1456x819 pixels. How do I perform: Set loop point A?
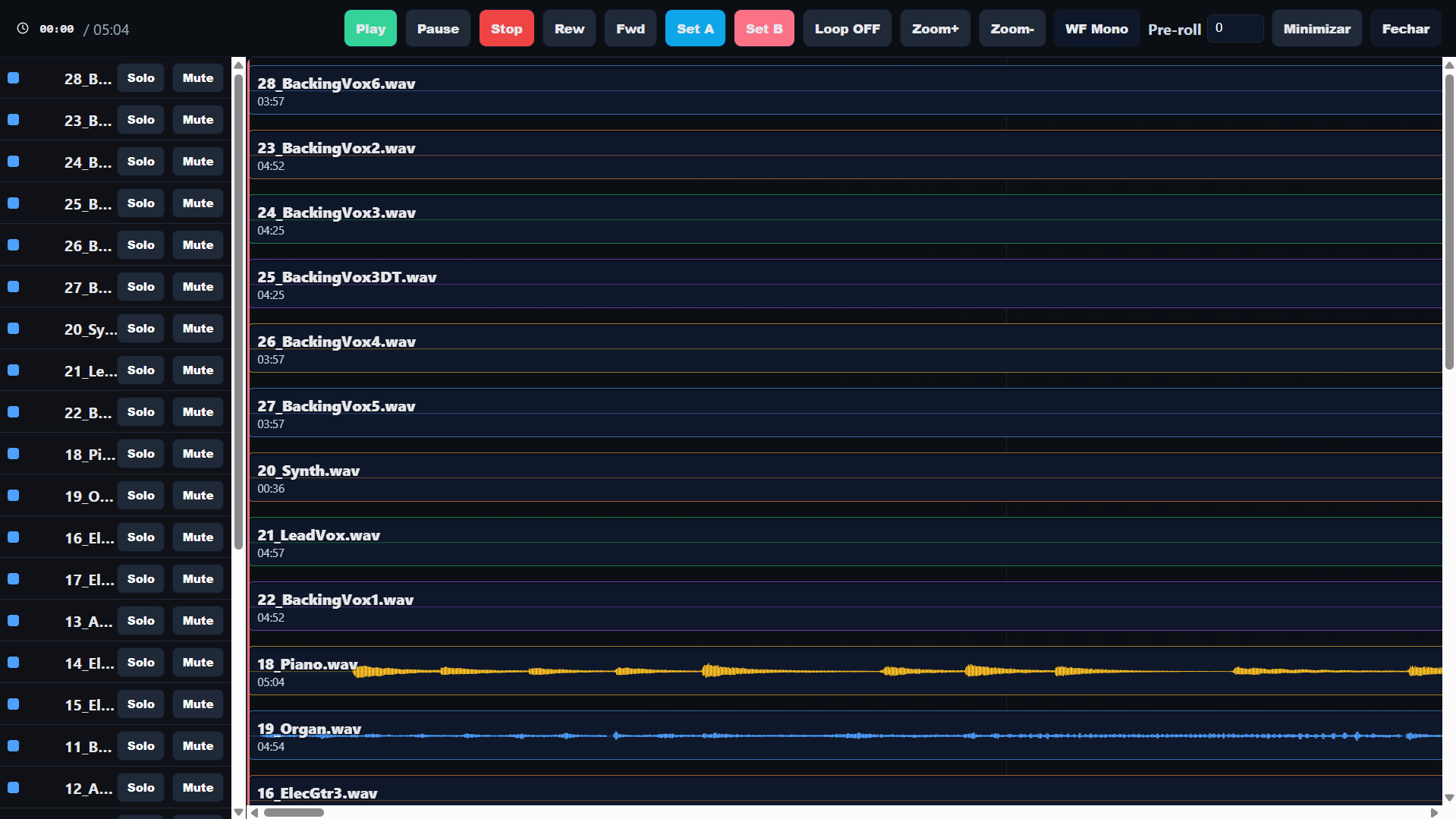(695, 29)
